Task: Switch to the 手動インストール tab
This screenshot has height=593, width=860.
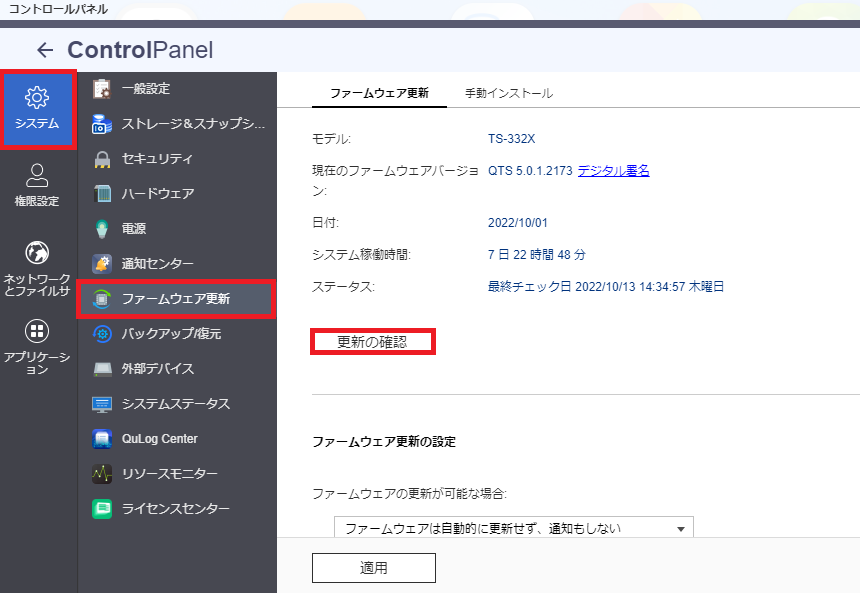Action: [x=508, y=93]
